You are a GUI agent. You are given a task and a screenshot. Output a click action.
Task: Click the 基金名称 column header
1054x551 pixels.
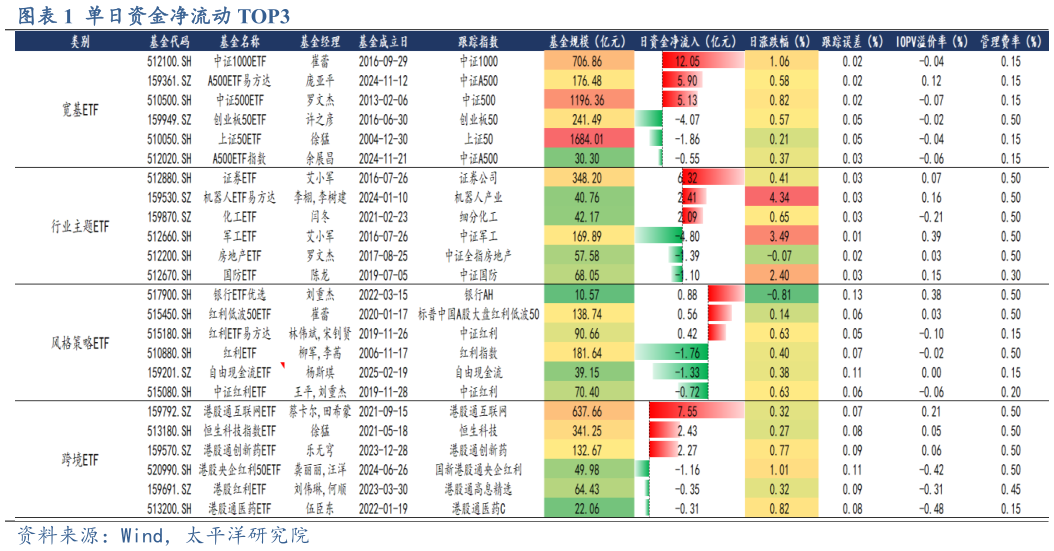(x=239, y=42)
